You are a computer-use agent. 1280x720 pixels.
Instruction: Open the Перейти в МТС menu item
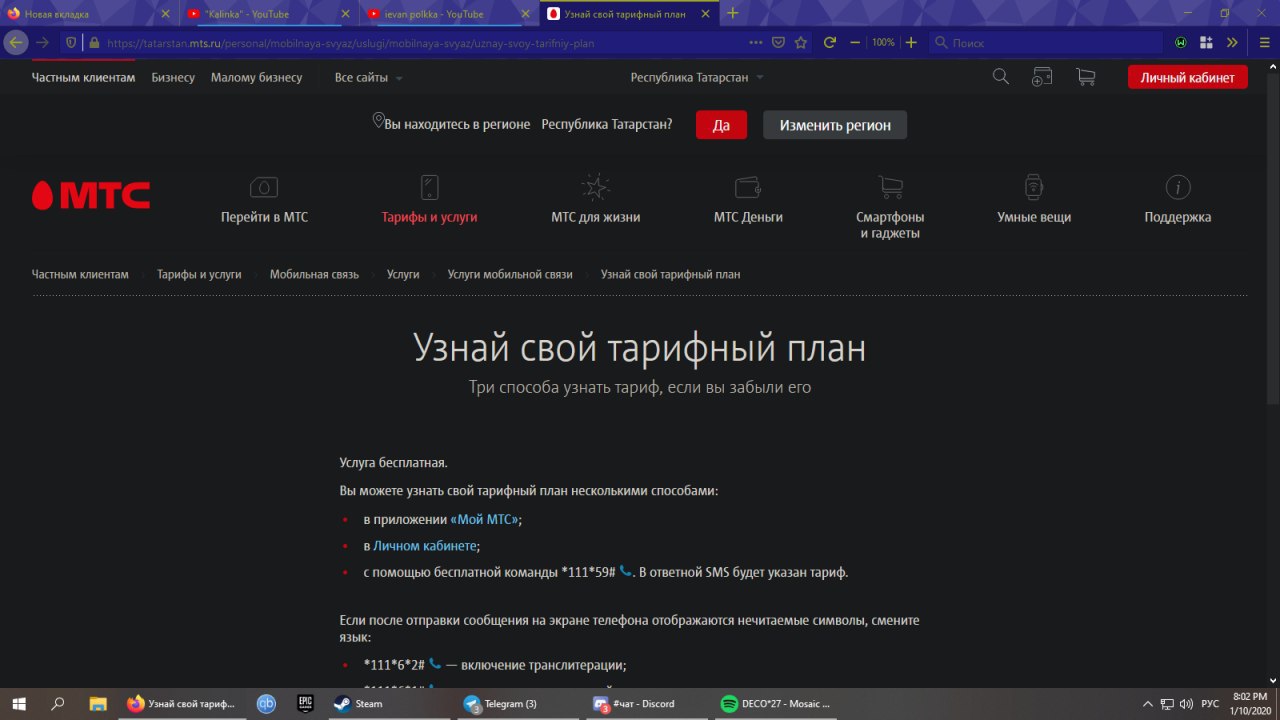[x=264, y=200]
